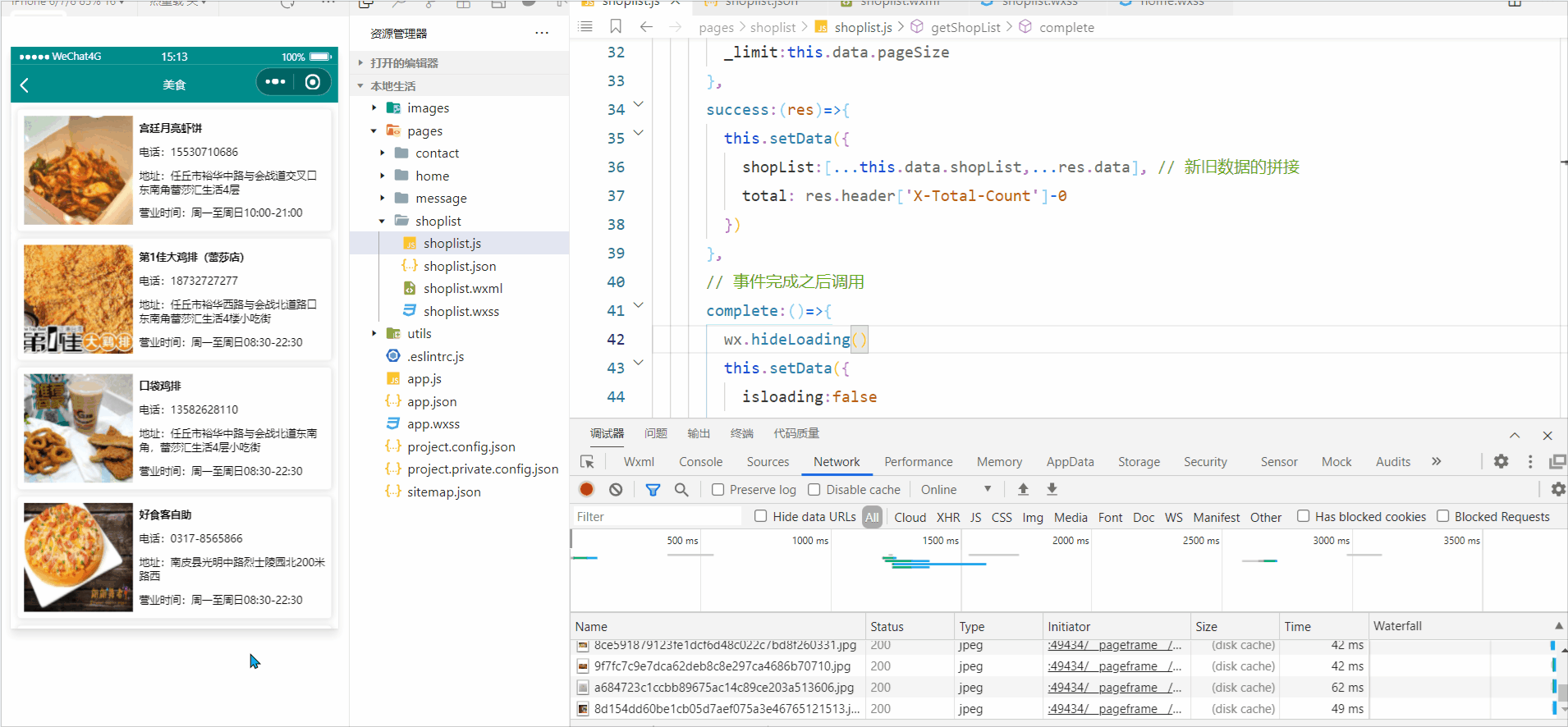Toggle Disable cache checkbox
The height and width of the screenshot is (727, 1568).
tap(814, 489)
